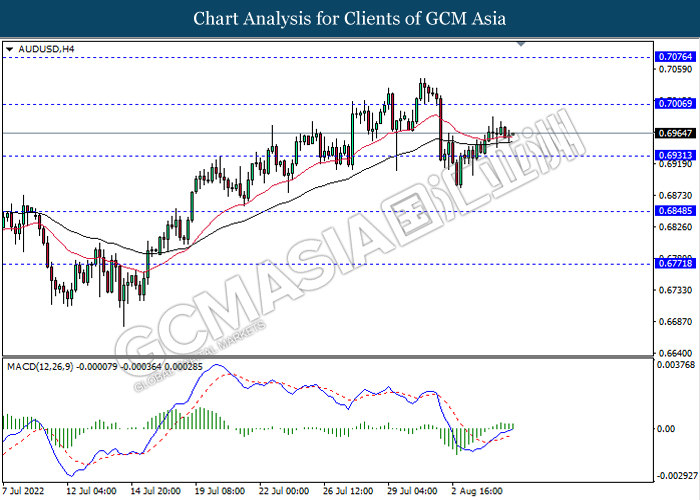Click the 0.70590 axis value

click(675, 69)
